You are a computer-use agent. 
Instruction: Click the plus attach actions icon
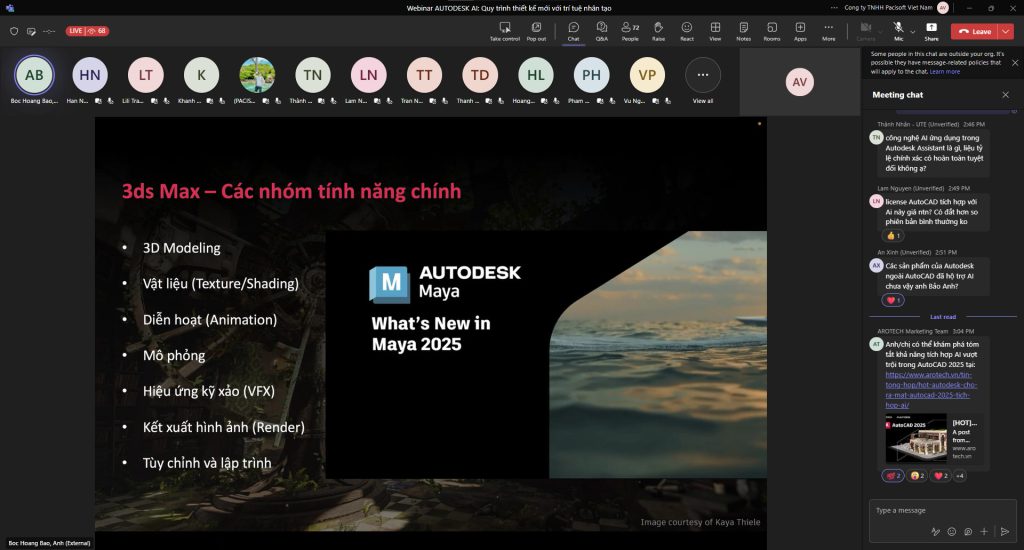(984, 532)
